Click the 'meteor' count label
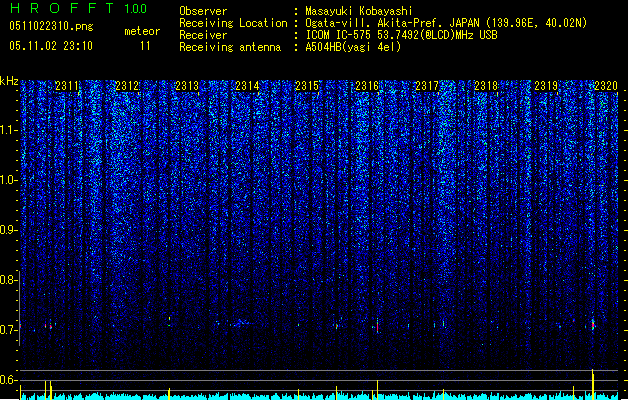The width and height of the screenshot is (629, 400). [x=142, y=31]
